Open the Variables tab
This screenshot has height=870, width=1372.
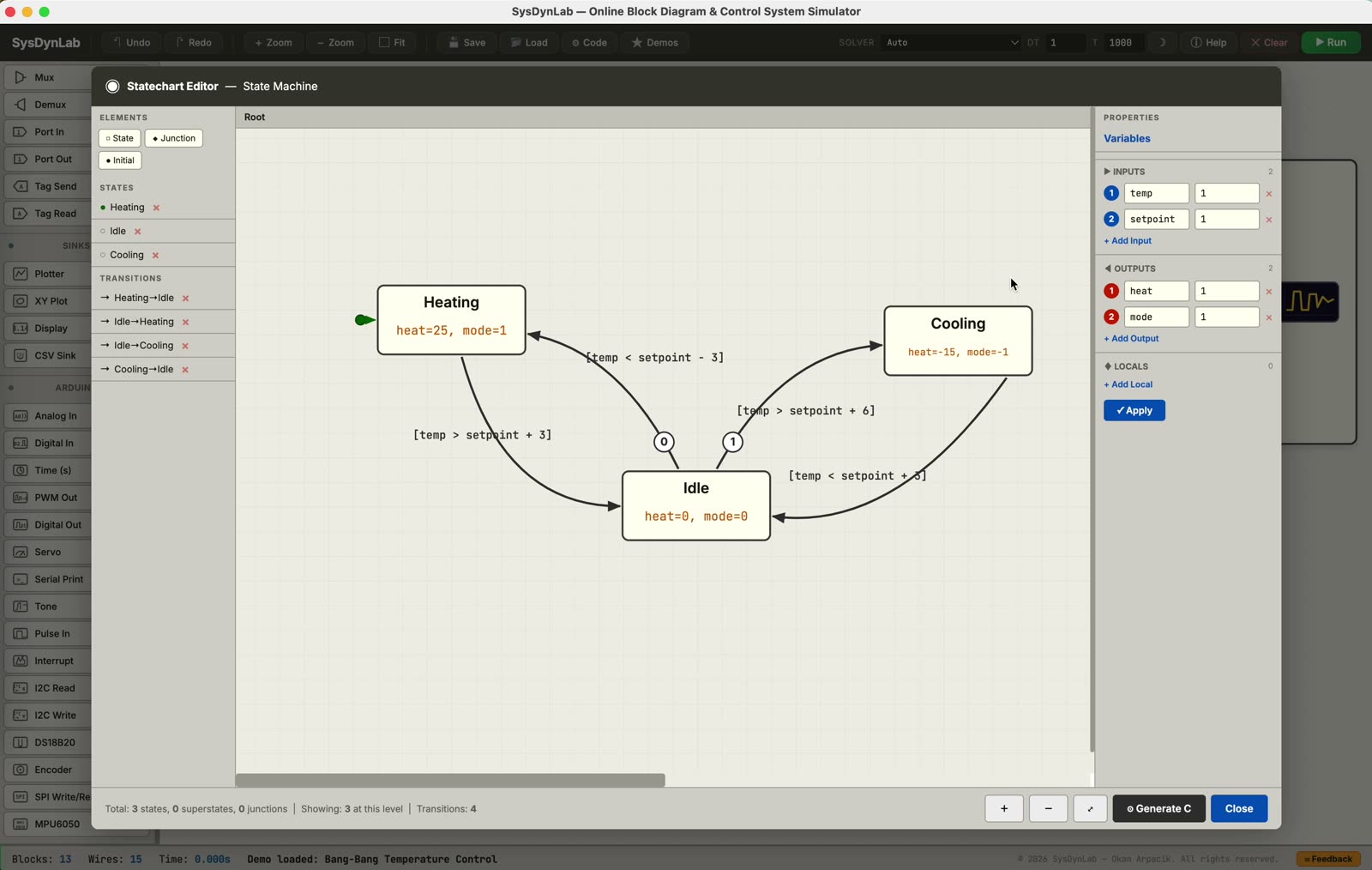click(1127, 138)
